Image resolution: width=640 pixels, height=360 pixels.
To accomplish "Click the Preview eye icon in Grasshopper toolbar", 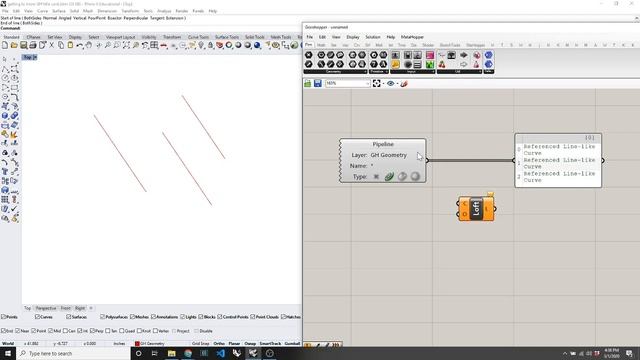I will 391,83.
